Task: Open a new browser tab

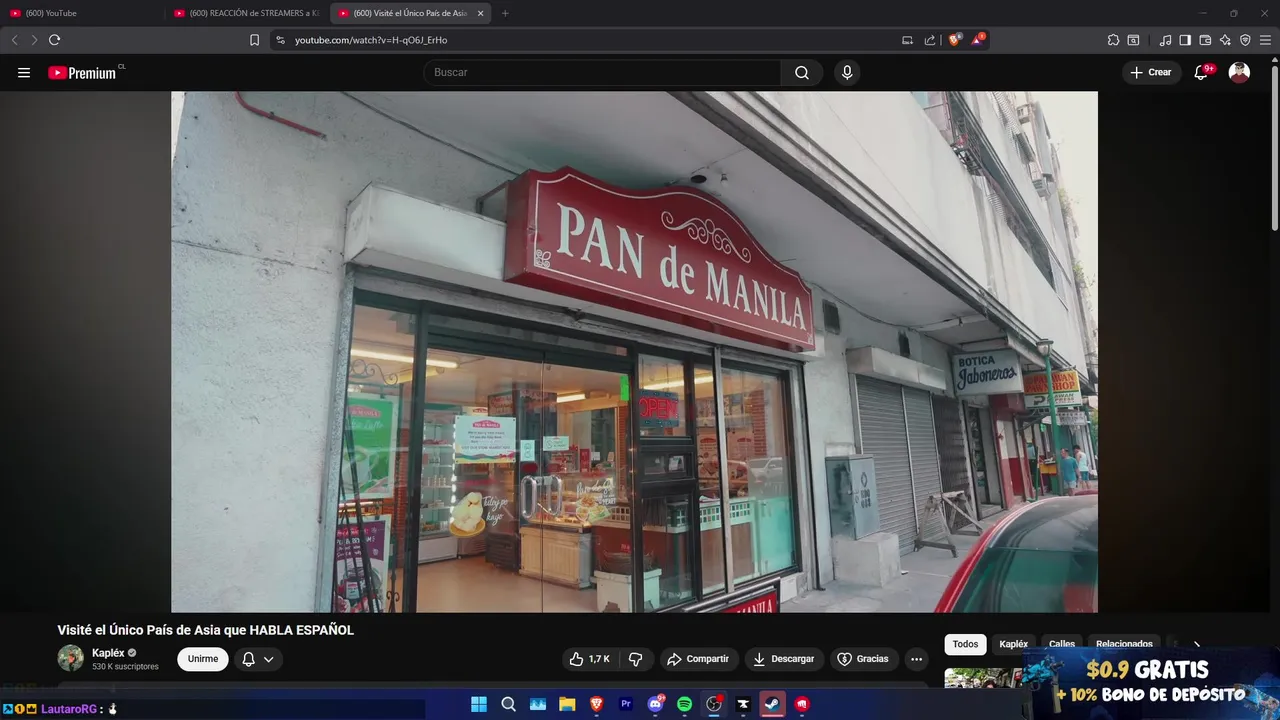Action: point(505,13)
